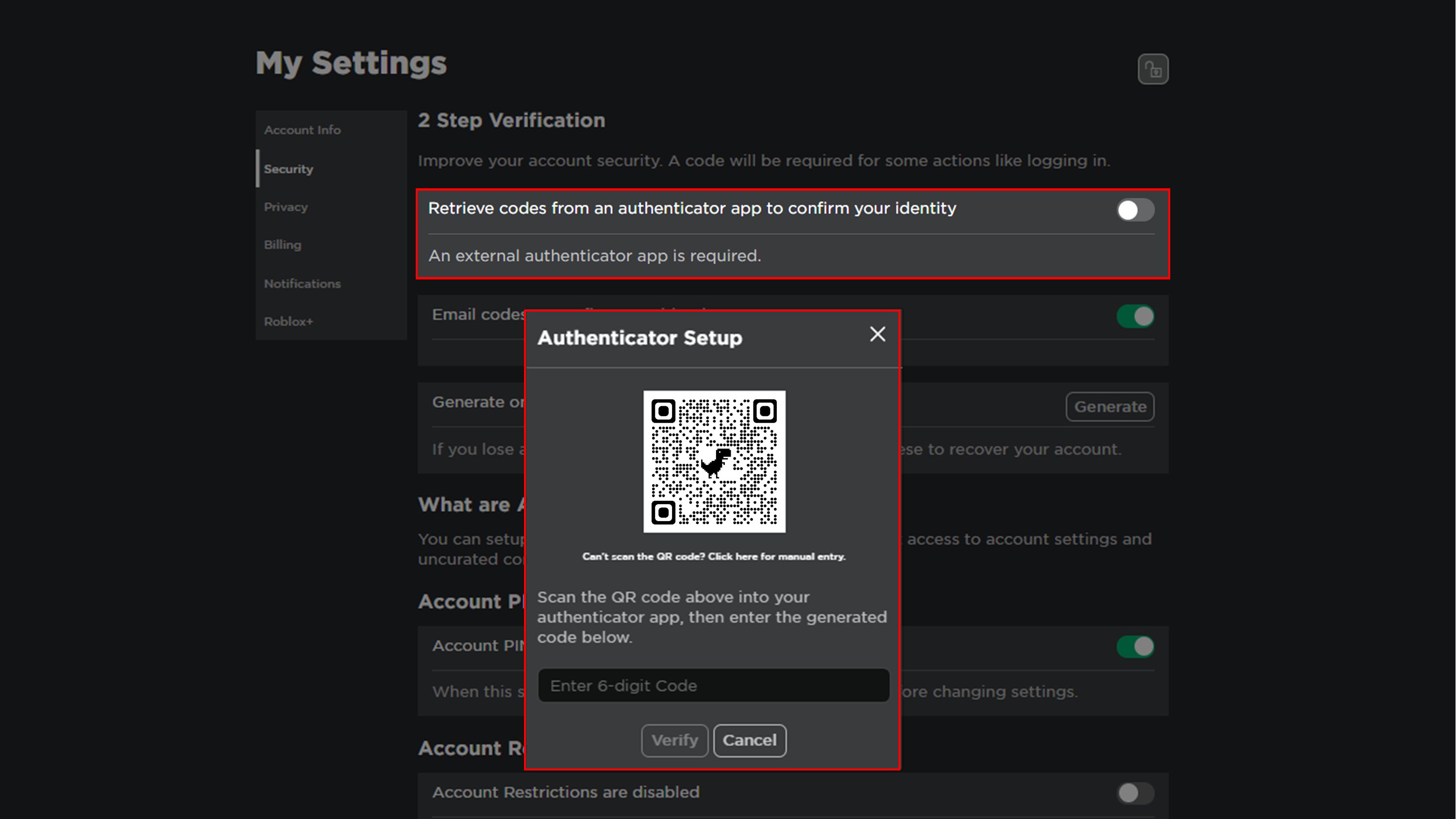This screenshot has height=819, width=1456.
Task: Click the QR code scanner icon
Action: click(x=714, y=461)
